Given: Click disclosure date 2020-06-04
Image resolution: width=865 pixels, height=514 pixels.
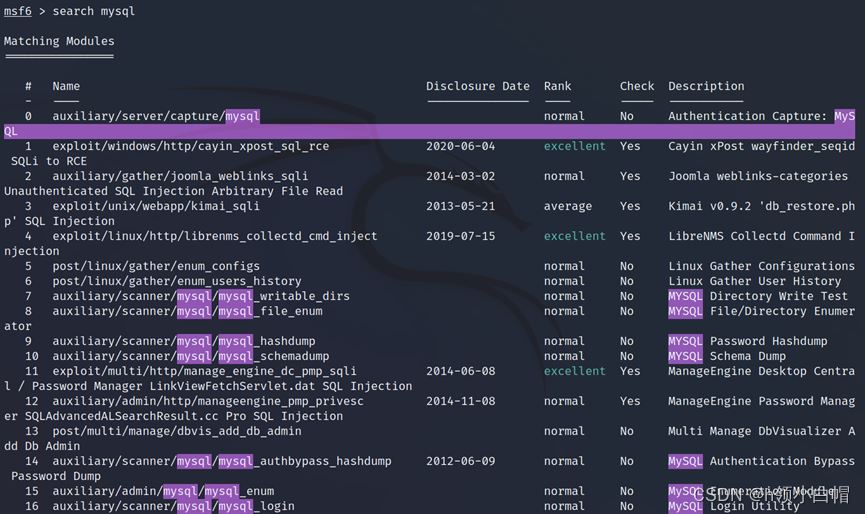Looking at the screenshot, I should pos(461,146).
